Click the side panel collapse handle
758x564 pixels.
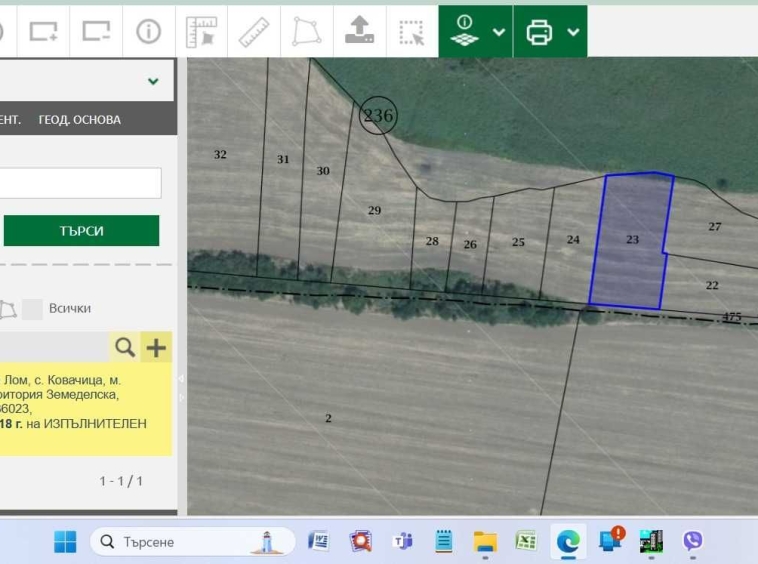coord(182,388)
